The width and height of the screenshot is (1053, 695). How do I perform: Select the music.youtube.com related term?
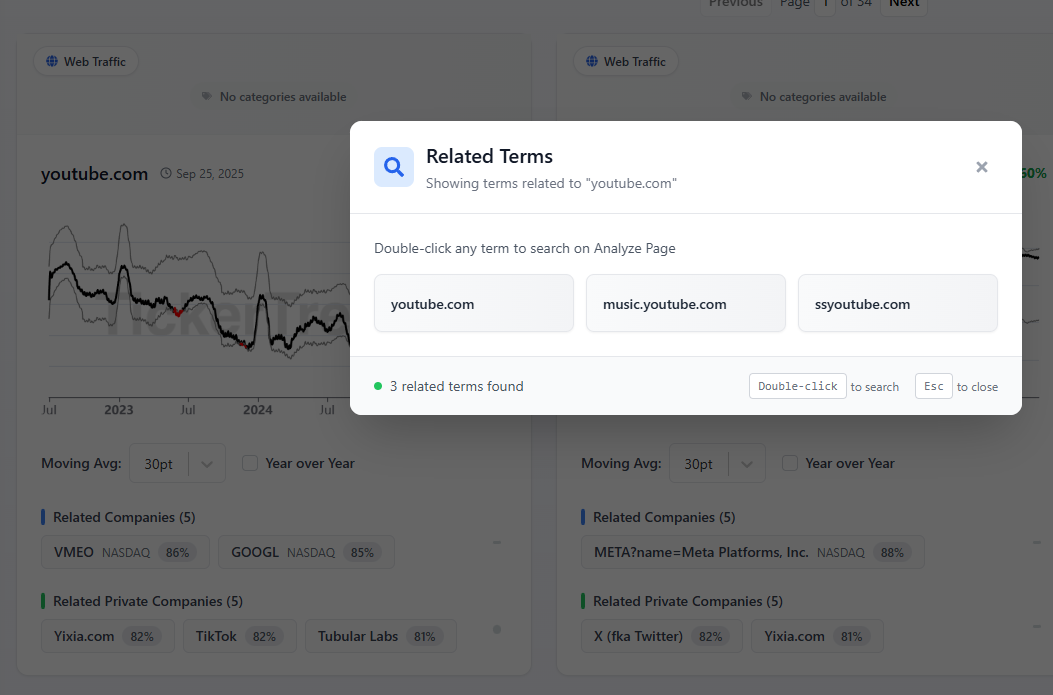point(686,304)
